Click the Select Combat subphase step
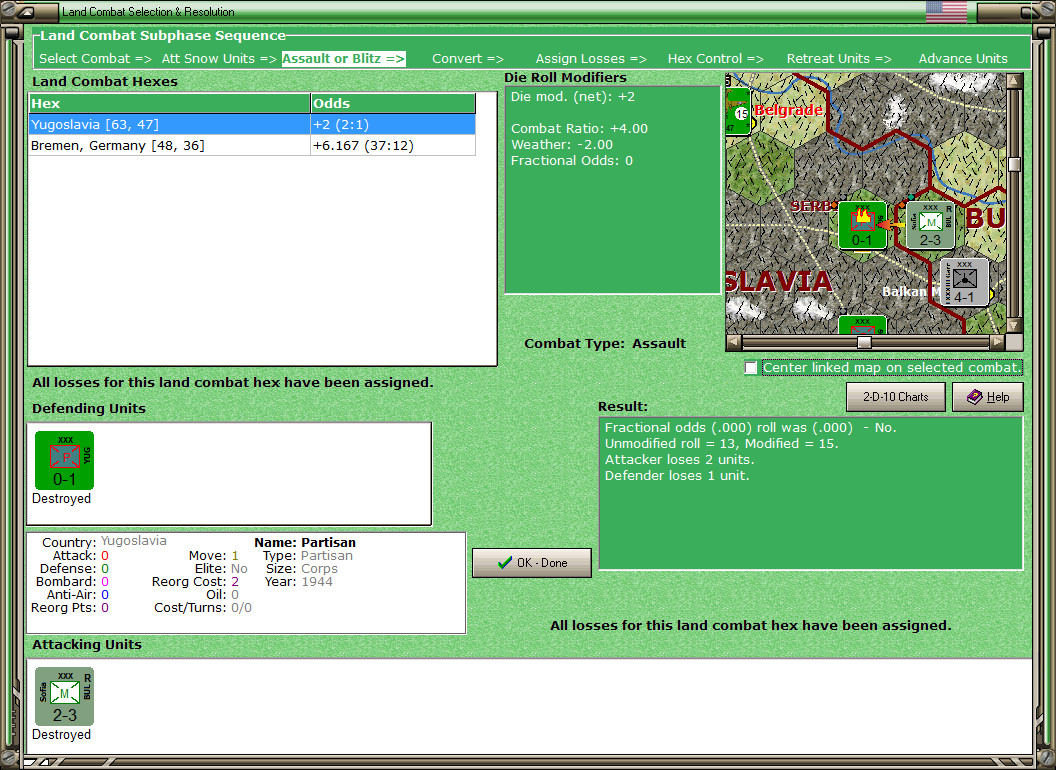The height and width of the screenshot is (770, 1056). pos(95,59)
